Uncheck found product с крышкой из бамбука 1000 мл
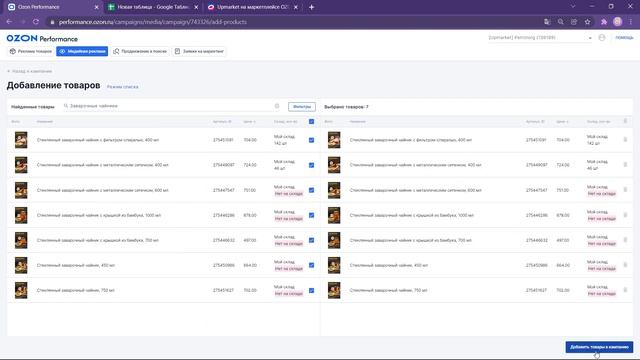The image size is (640, 360). (311, 215)
